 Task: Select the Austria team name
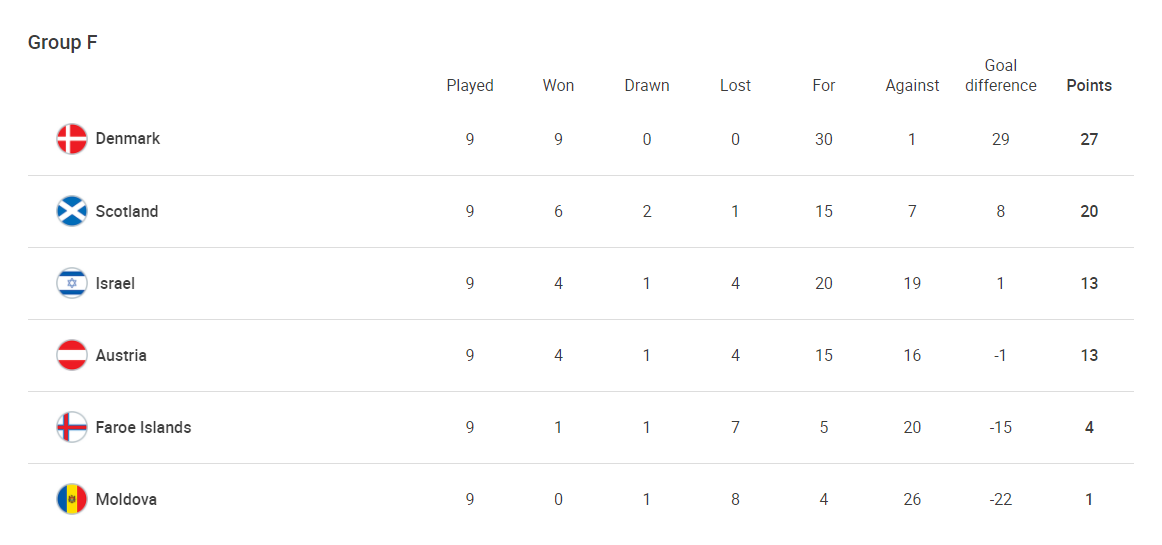click(x=121, y=355)
